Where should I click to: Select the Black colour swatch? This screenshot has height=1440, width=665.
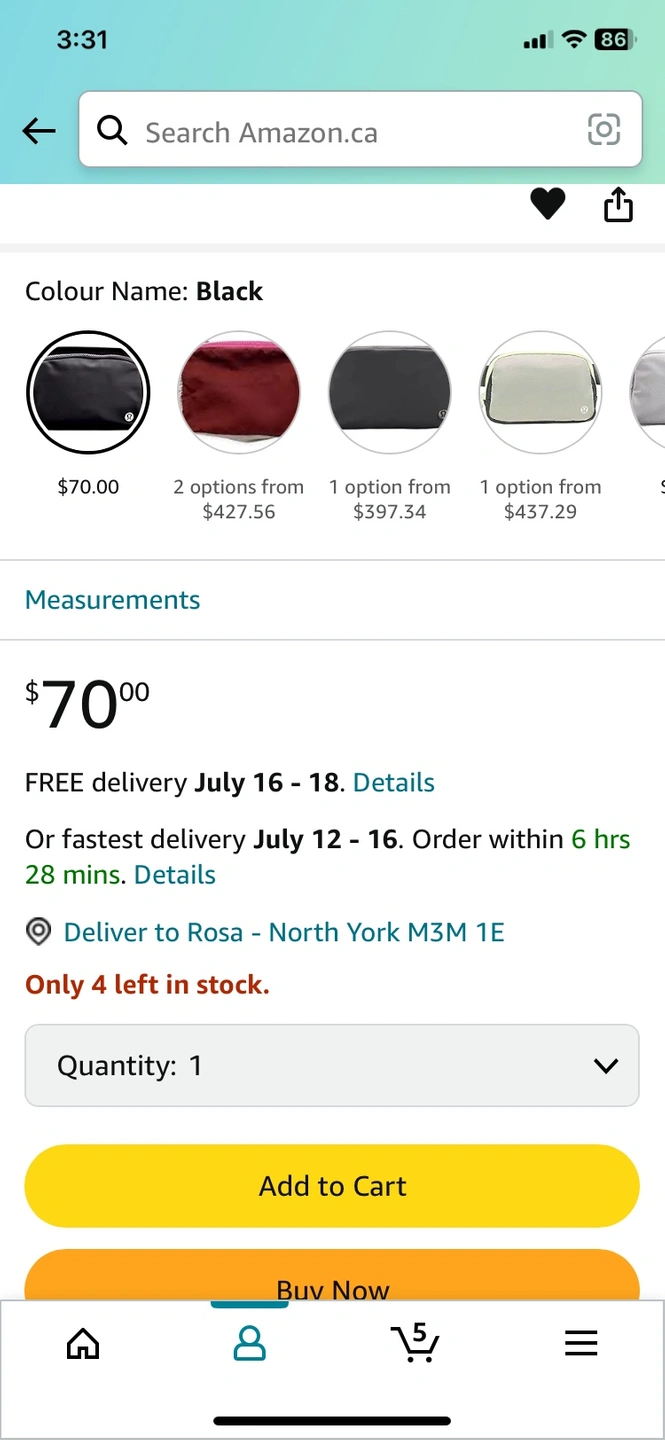pos(88,392)
